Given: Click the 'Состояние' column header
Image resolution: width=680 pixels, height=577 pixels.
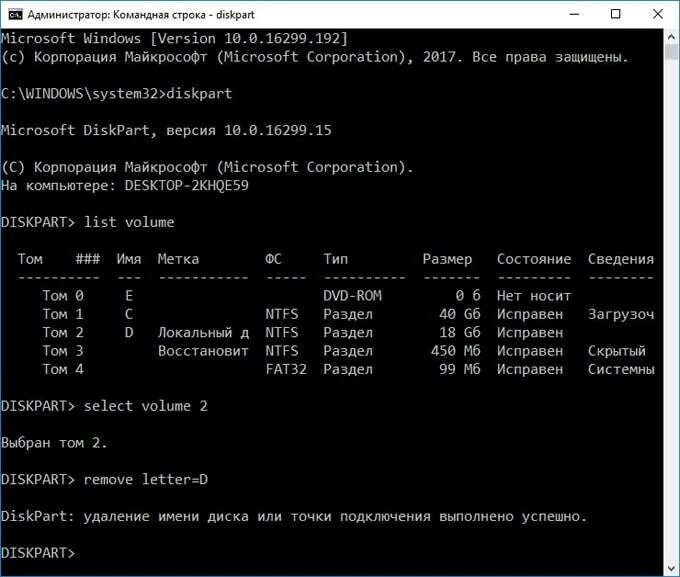Looking at the screenshot, I should [x=534, y=259].
